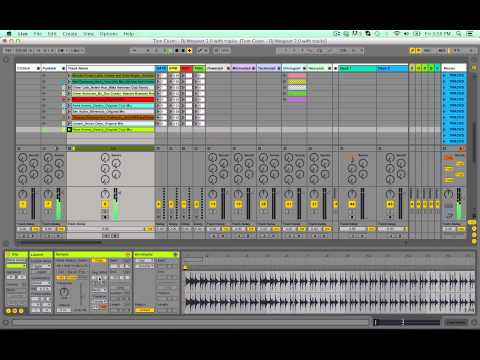Arm the Track Name track for recording
The image size is (480, 360).
pos(105,217)
